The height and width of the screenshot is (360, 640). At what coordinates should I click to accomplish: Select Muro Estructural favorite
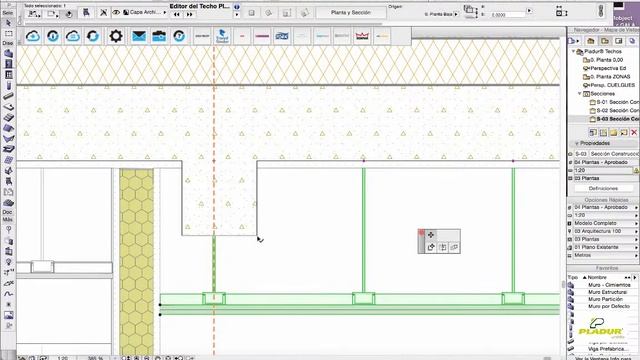click(x=607, y=292)
